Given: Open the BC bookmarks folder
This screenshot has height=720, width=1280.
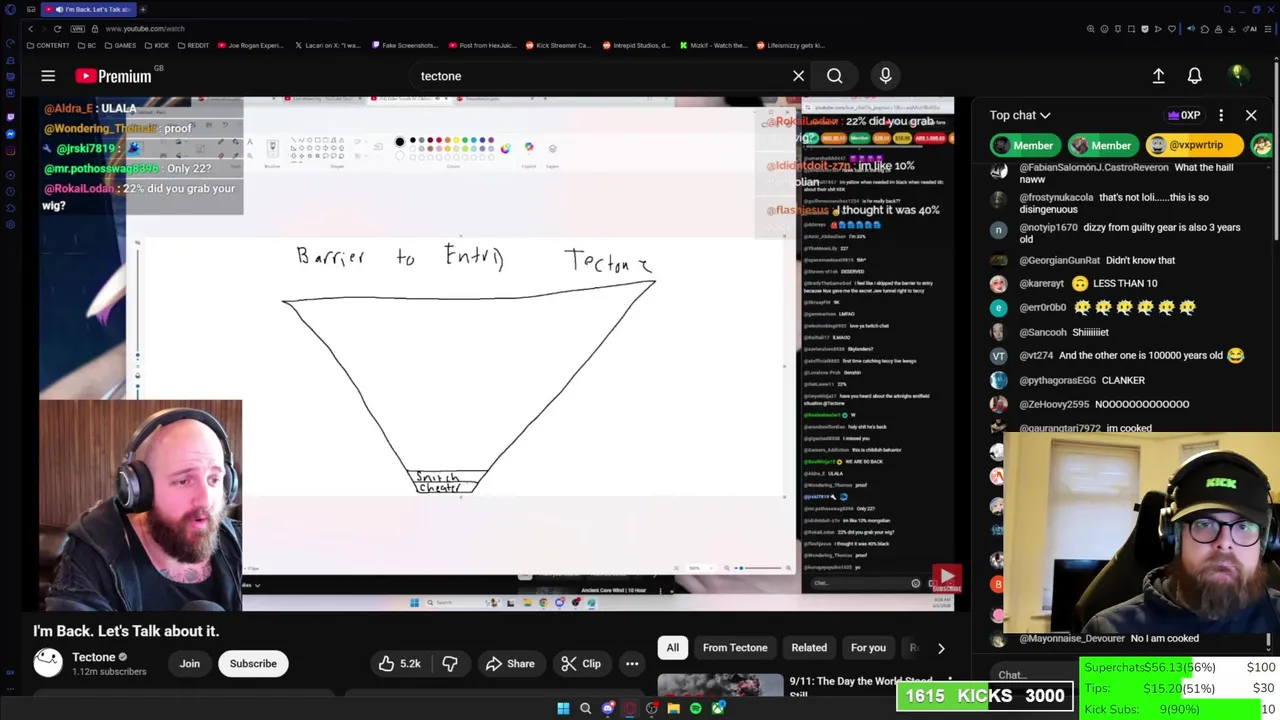Looking at the screenshot, I should point(88,45).
